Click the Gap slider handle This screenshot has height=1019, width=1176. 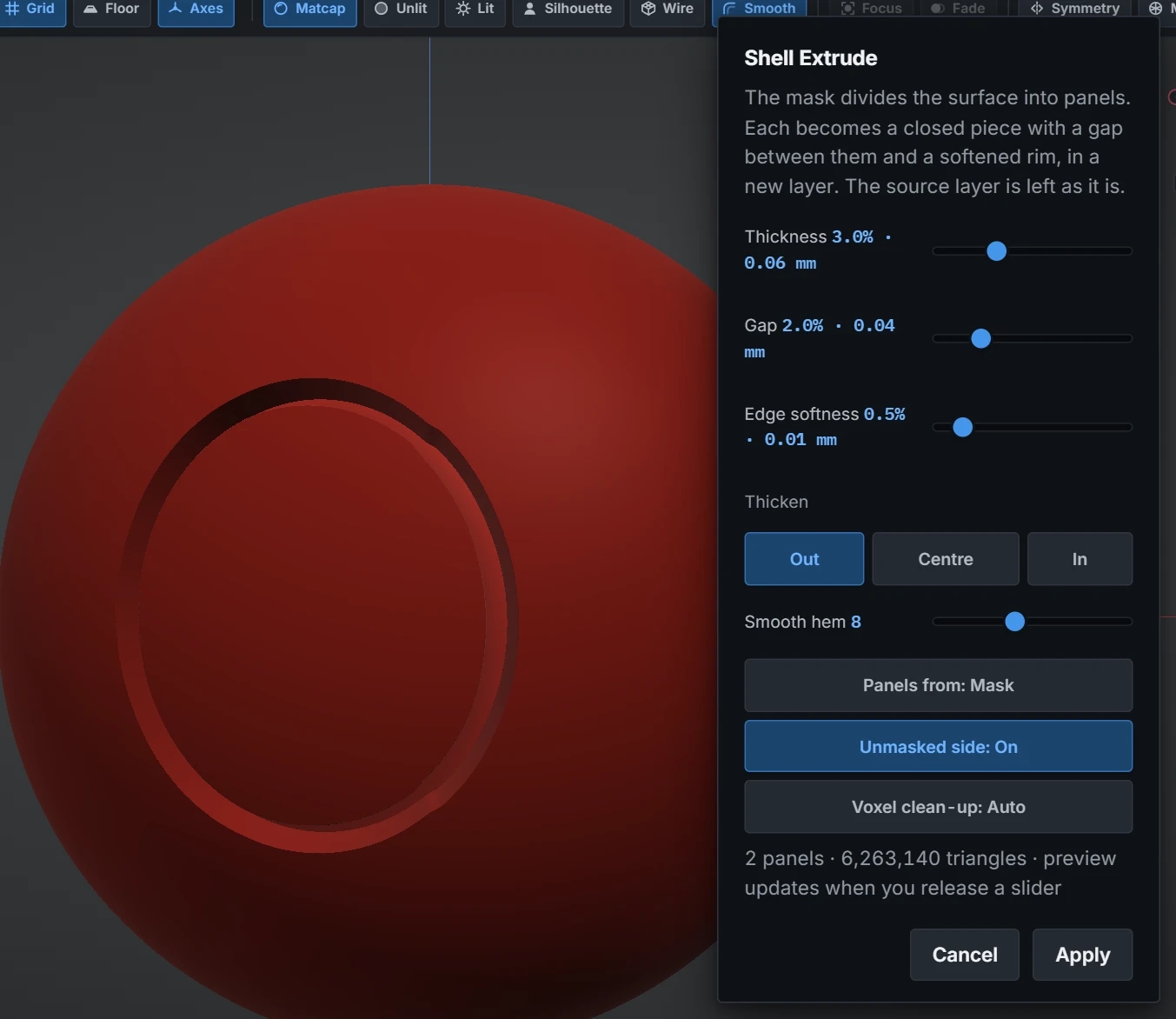(x=981, y=339)
